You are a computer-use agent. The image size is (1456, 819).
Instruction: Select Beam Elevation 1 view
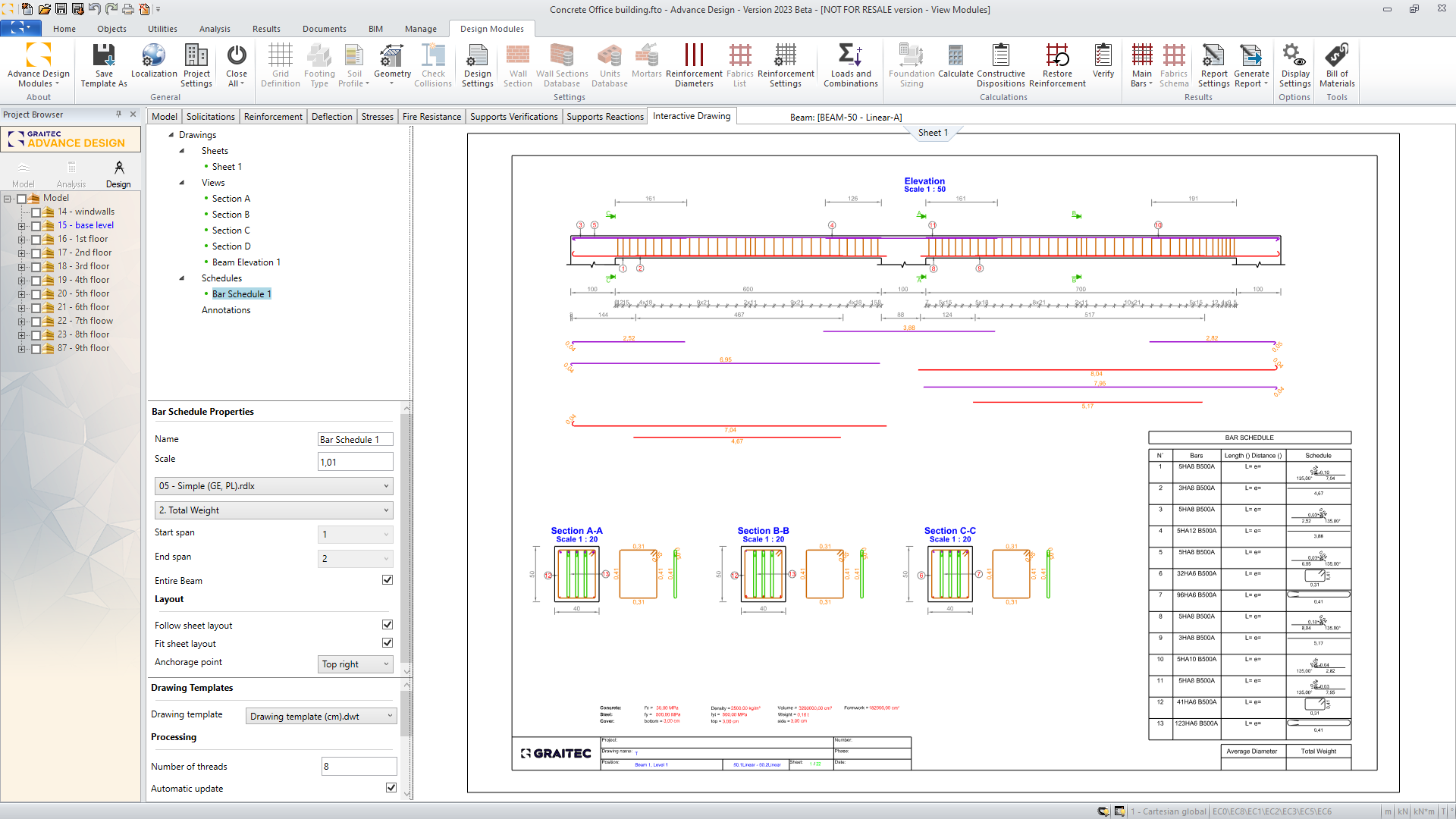pyautogui.click(x=246, y=262)
